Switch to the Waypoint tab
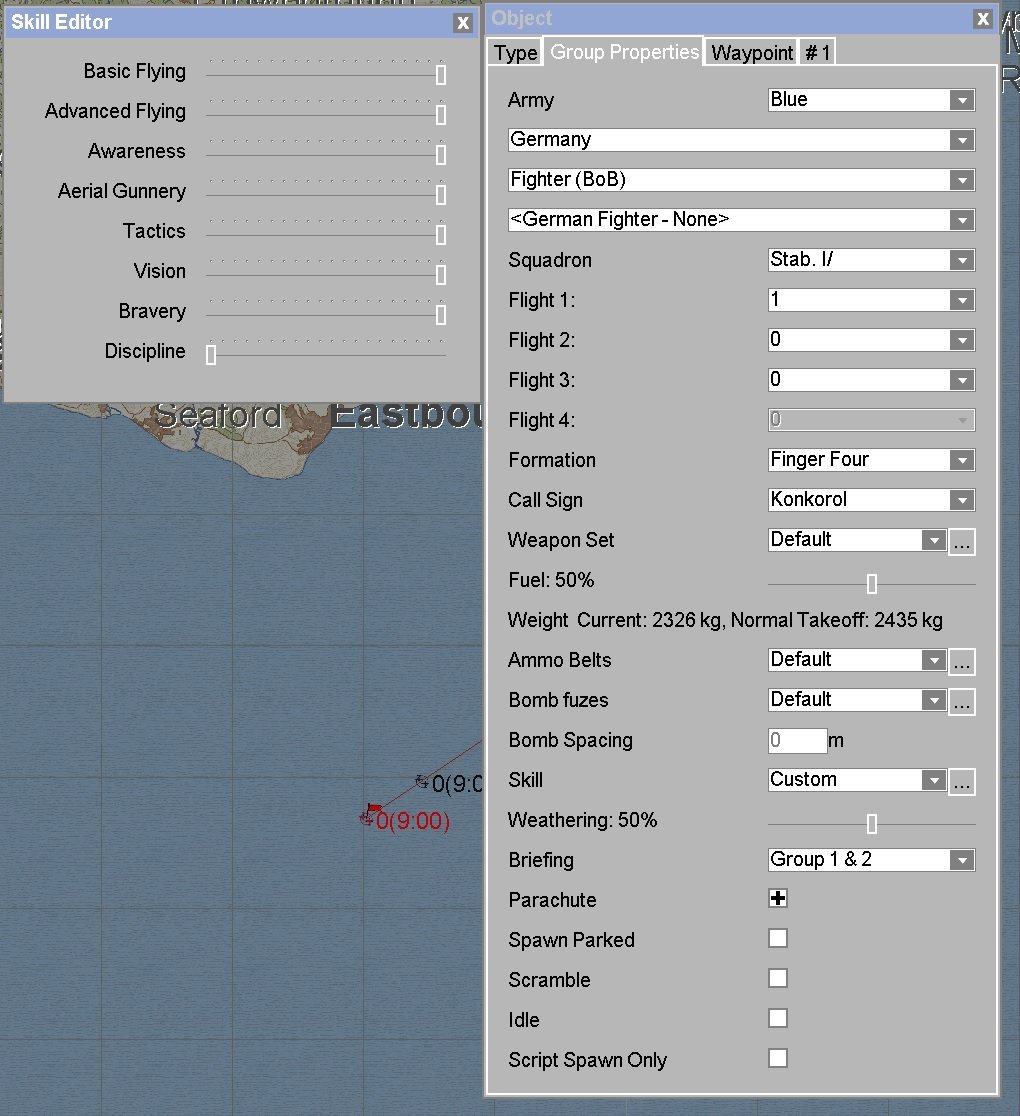 coord(752,53)
